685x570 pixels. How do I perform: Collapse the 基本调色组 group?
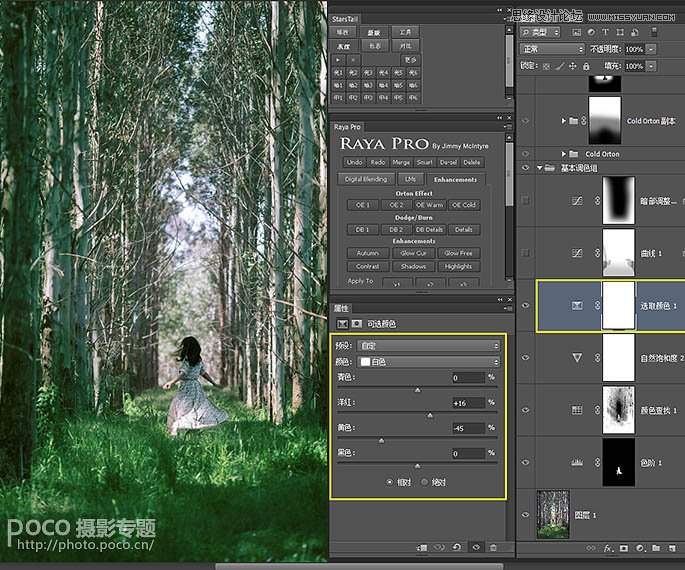coord(540,168)
